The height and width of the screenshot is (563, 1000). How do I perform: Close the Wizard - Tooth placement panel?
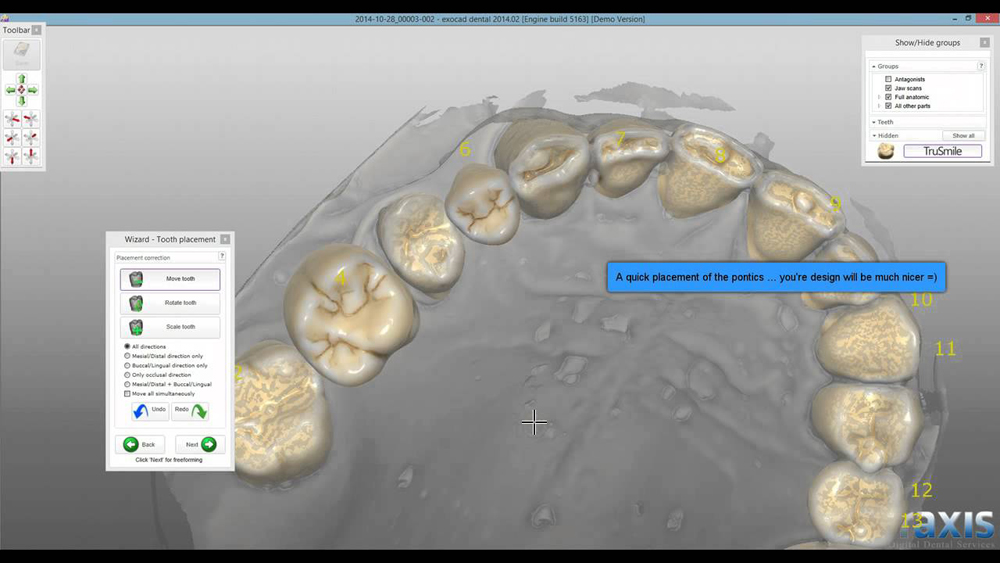[x=225, y=239]
